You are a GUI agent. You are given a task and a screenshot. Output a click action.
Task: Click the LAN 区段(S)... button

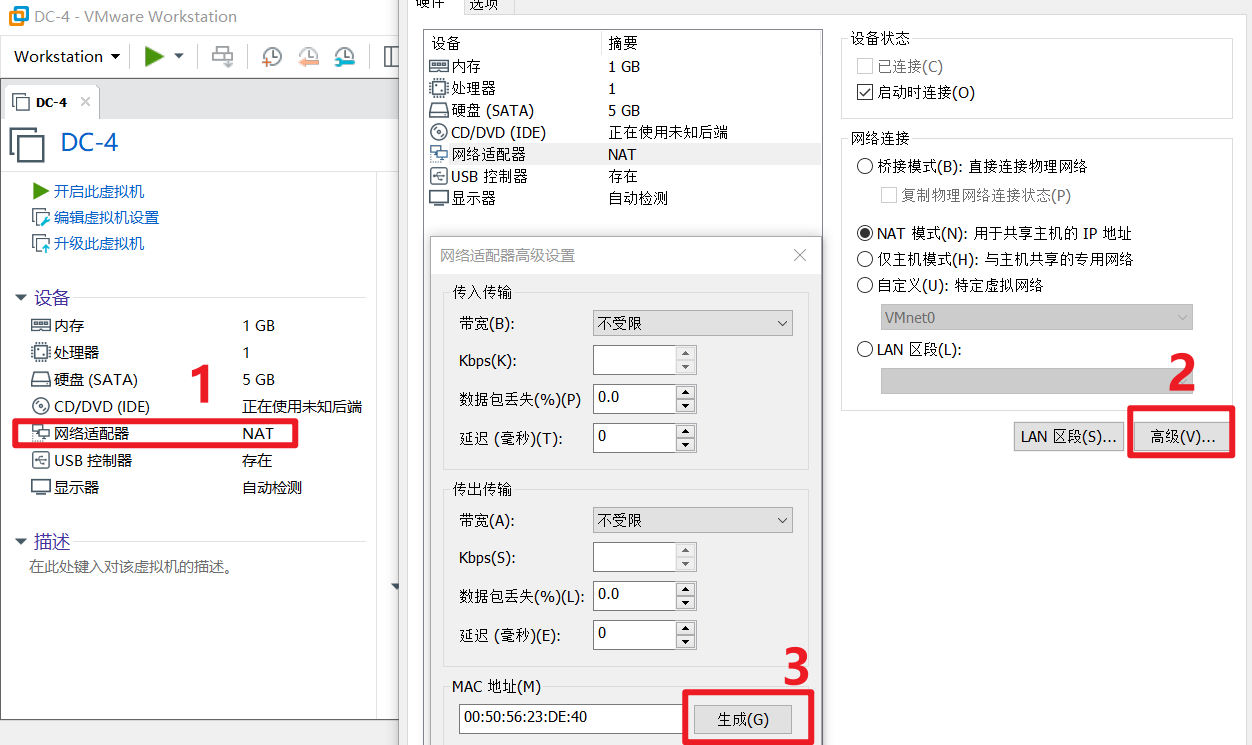coord(1068,437)
